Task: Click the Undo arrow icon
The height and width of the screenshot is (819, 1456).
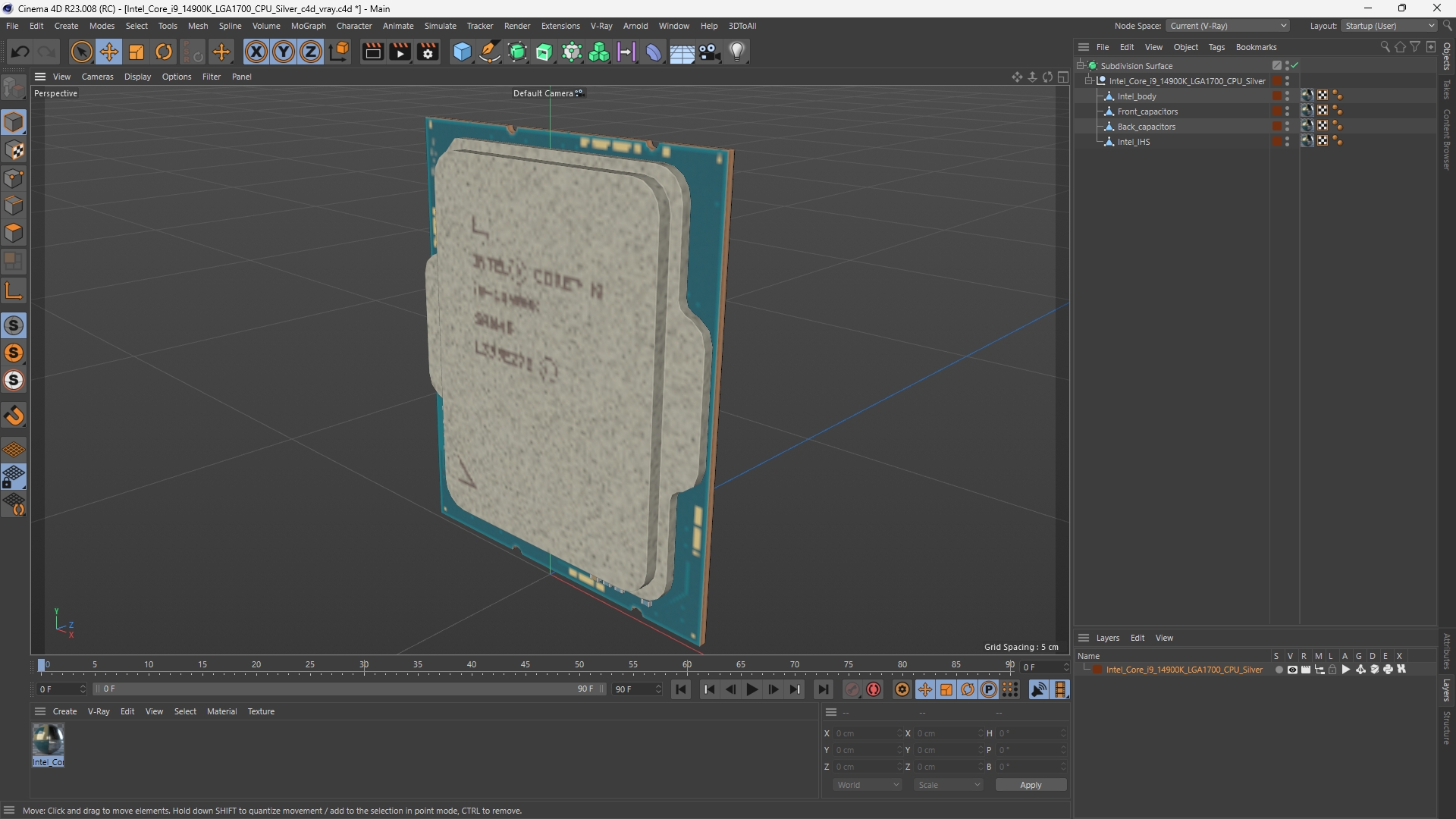Action: coord(20,52)
